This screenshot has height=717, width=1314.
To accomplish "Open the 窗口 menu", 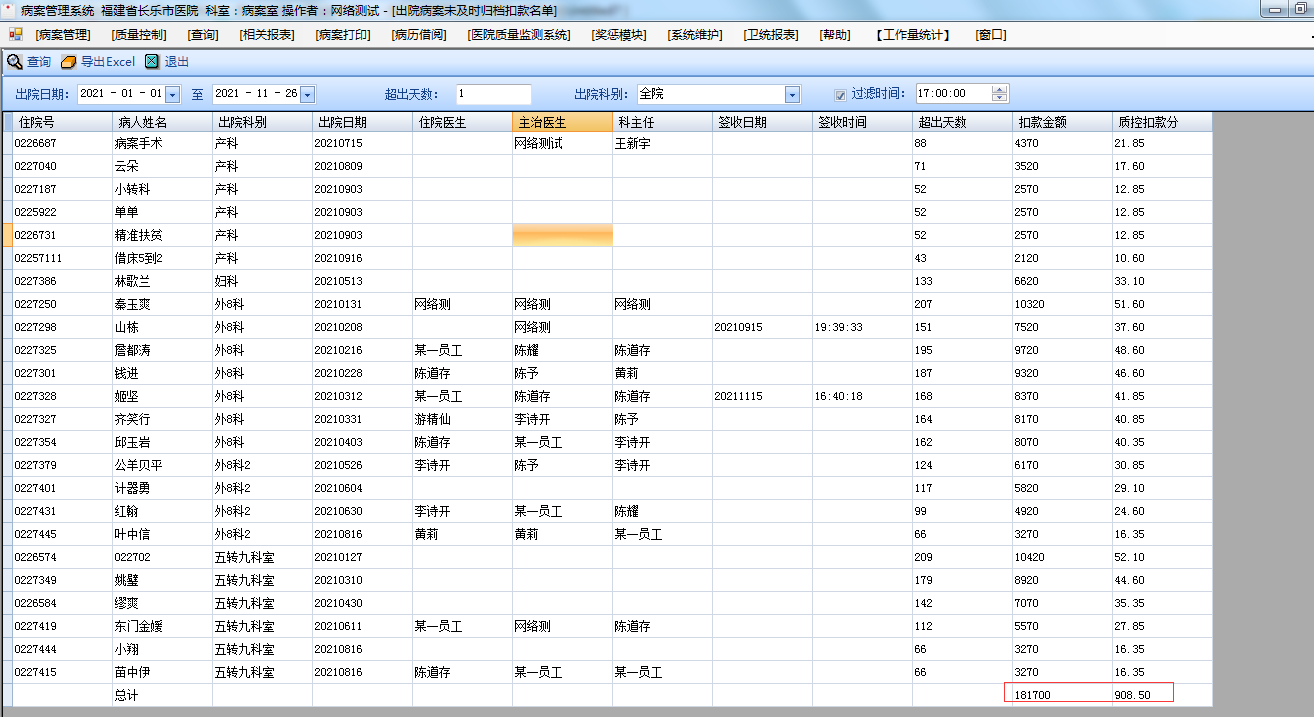I will pyautogui.click(x=991, y=34).
